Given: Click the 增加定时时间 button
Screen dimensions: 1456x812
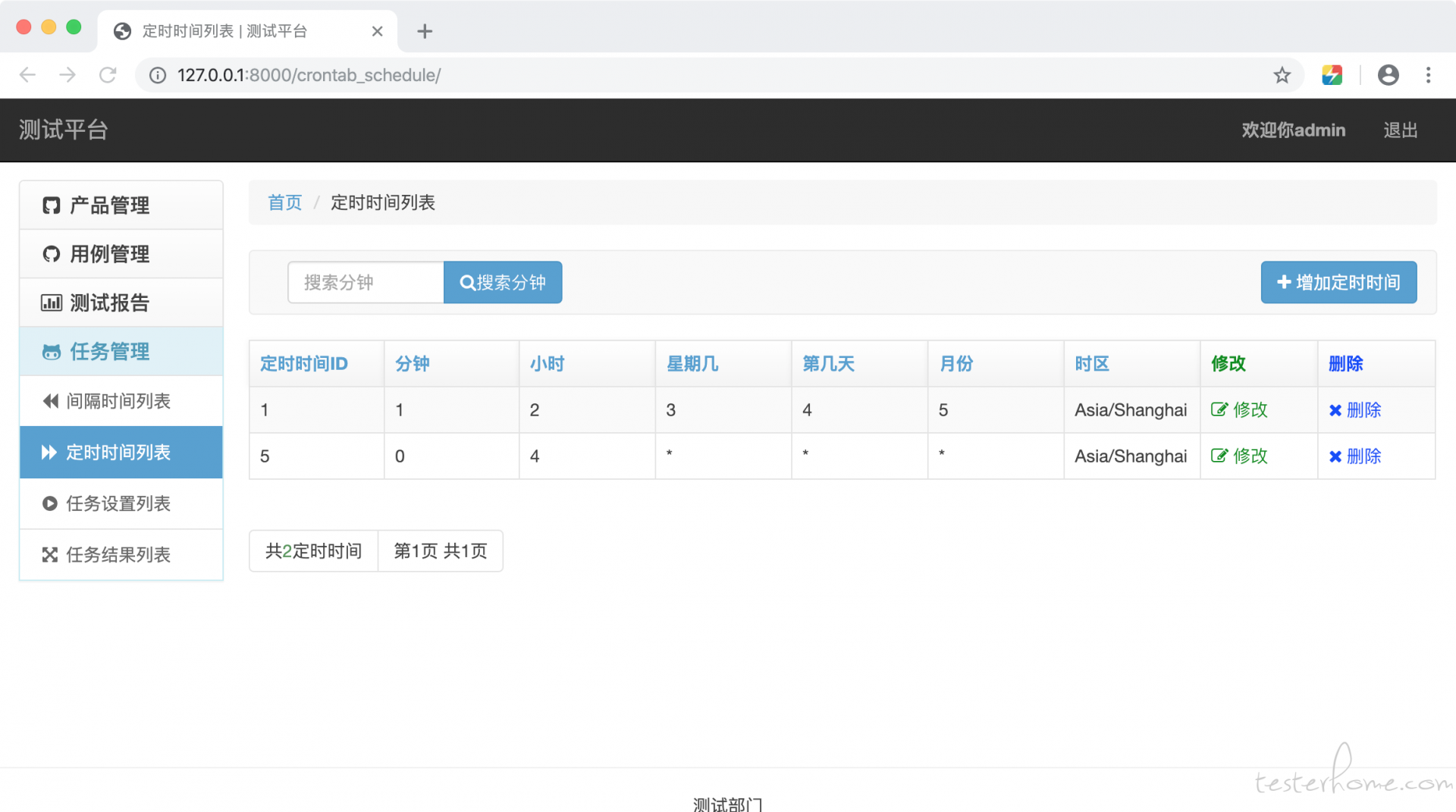Looking at the screenshot, I should point(1338,283).
